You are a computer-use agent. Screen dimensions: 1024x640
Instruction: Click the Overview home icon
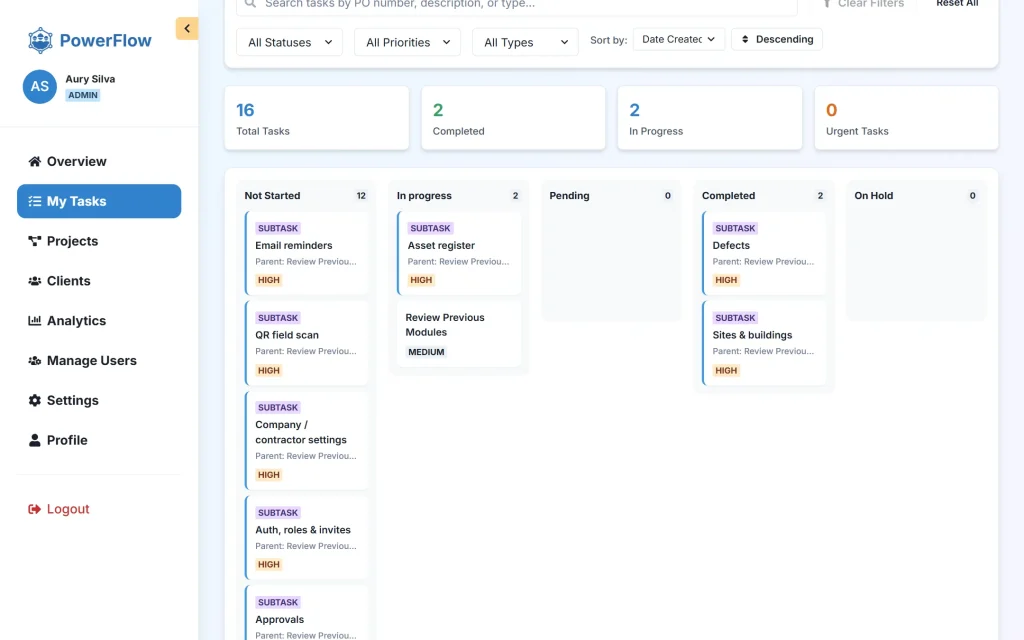tap(35, 161)
